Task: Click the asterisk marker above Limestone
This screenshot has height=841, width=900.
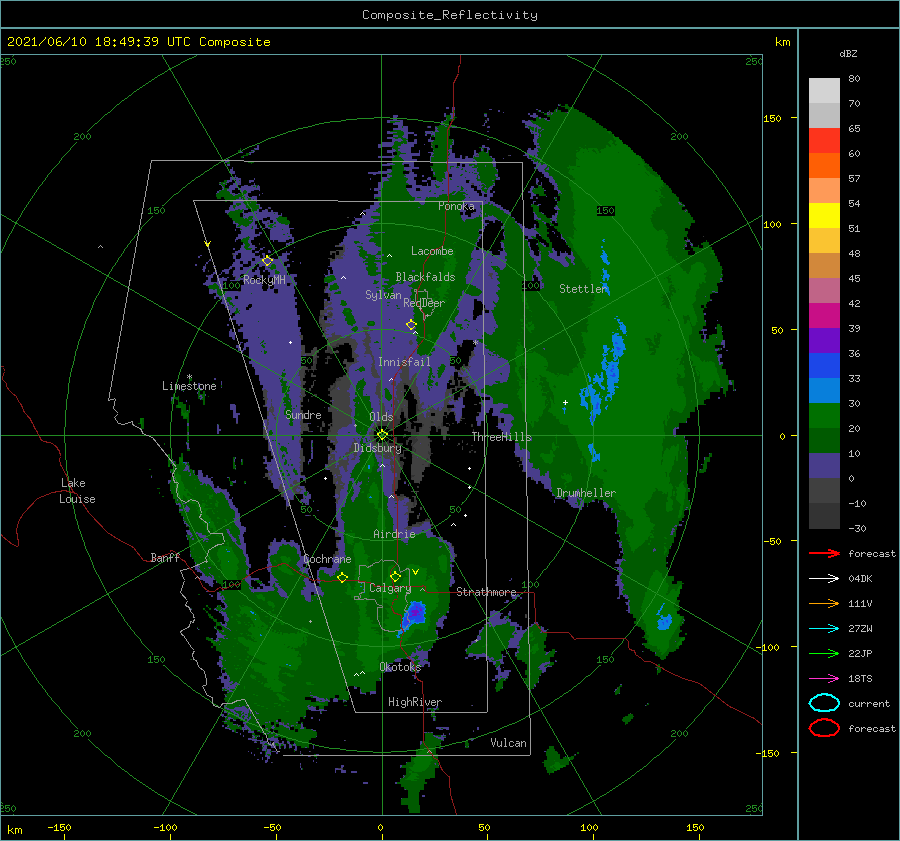Action: point(189,377)
